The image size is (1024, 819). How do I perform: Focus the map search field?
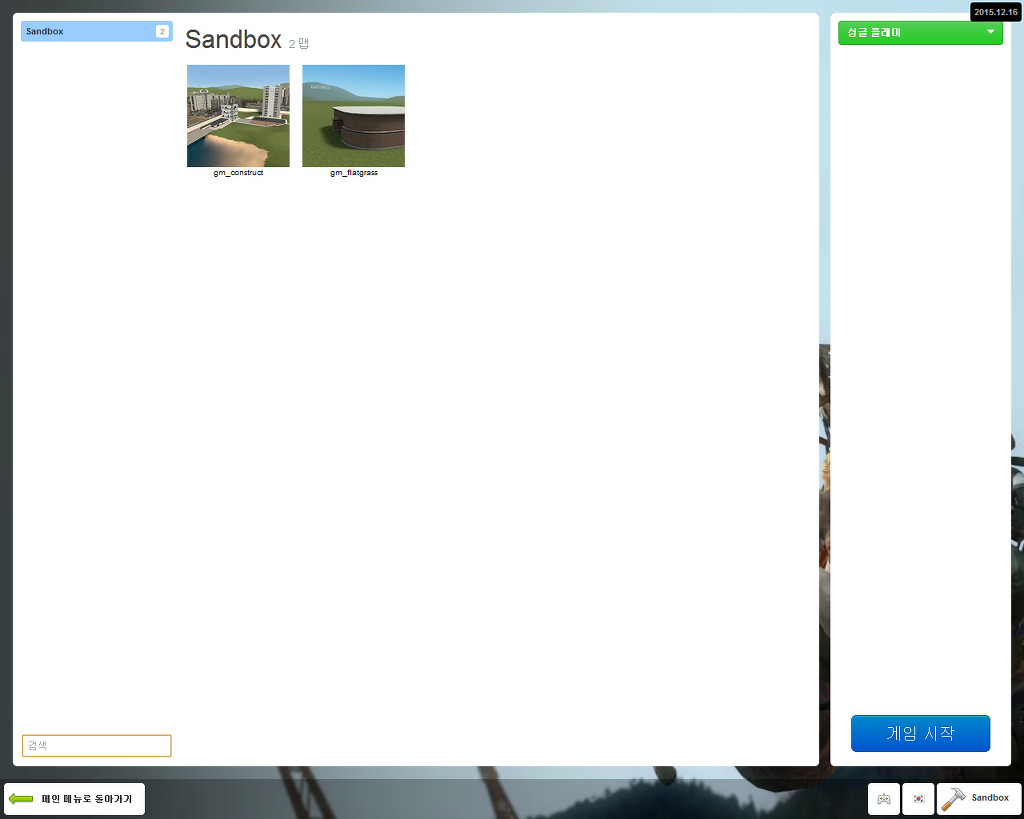click(x=97, y=746)
